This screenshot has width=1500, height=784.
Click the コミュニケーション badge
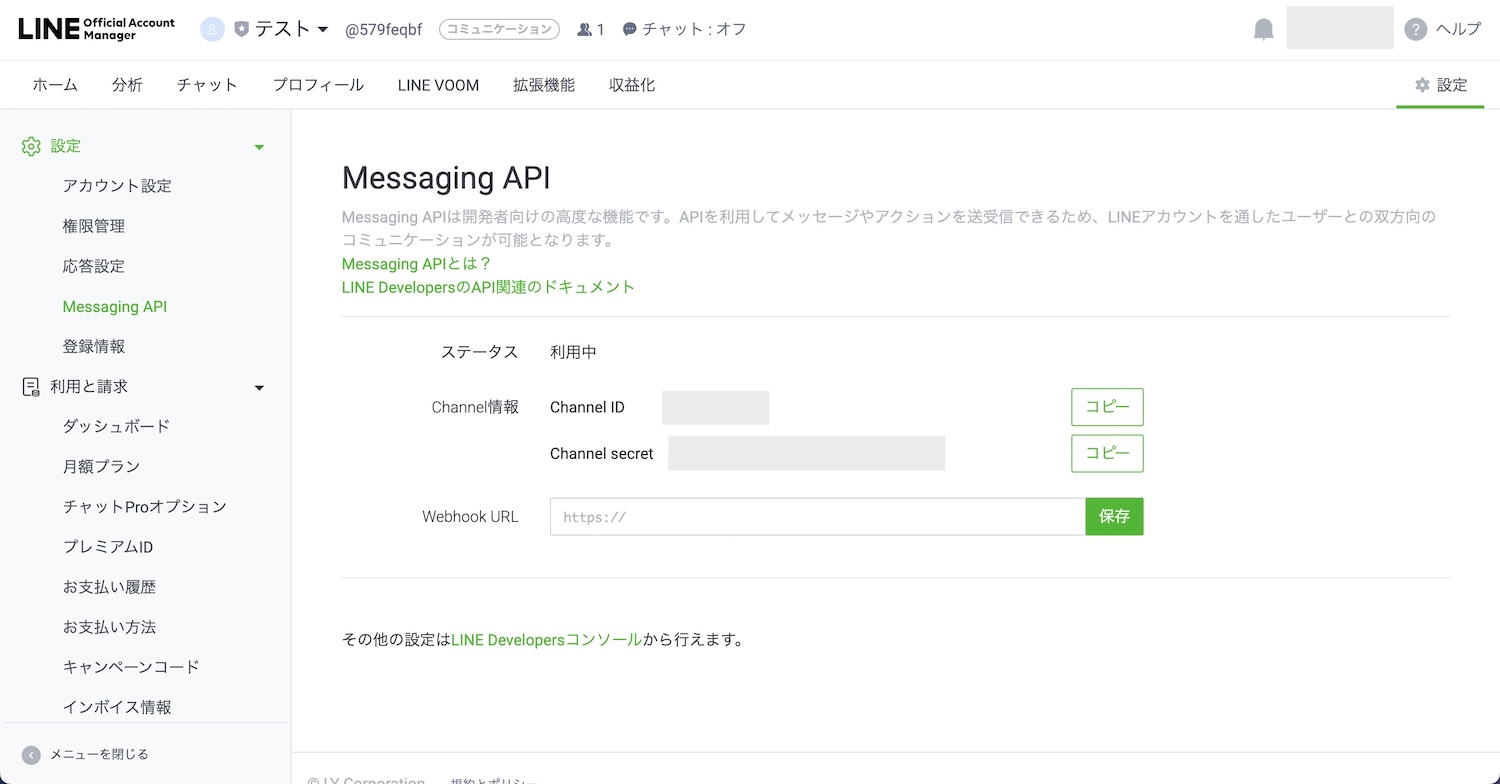click(x=499, y=29)
